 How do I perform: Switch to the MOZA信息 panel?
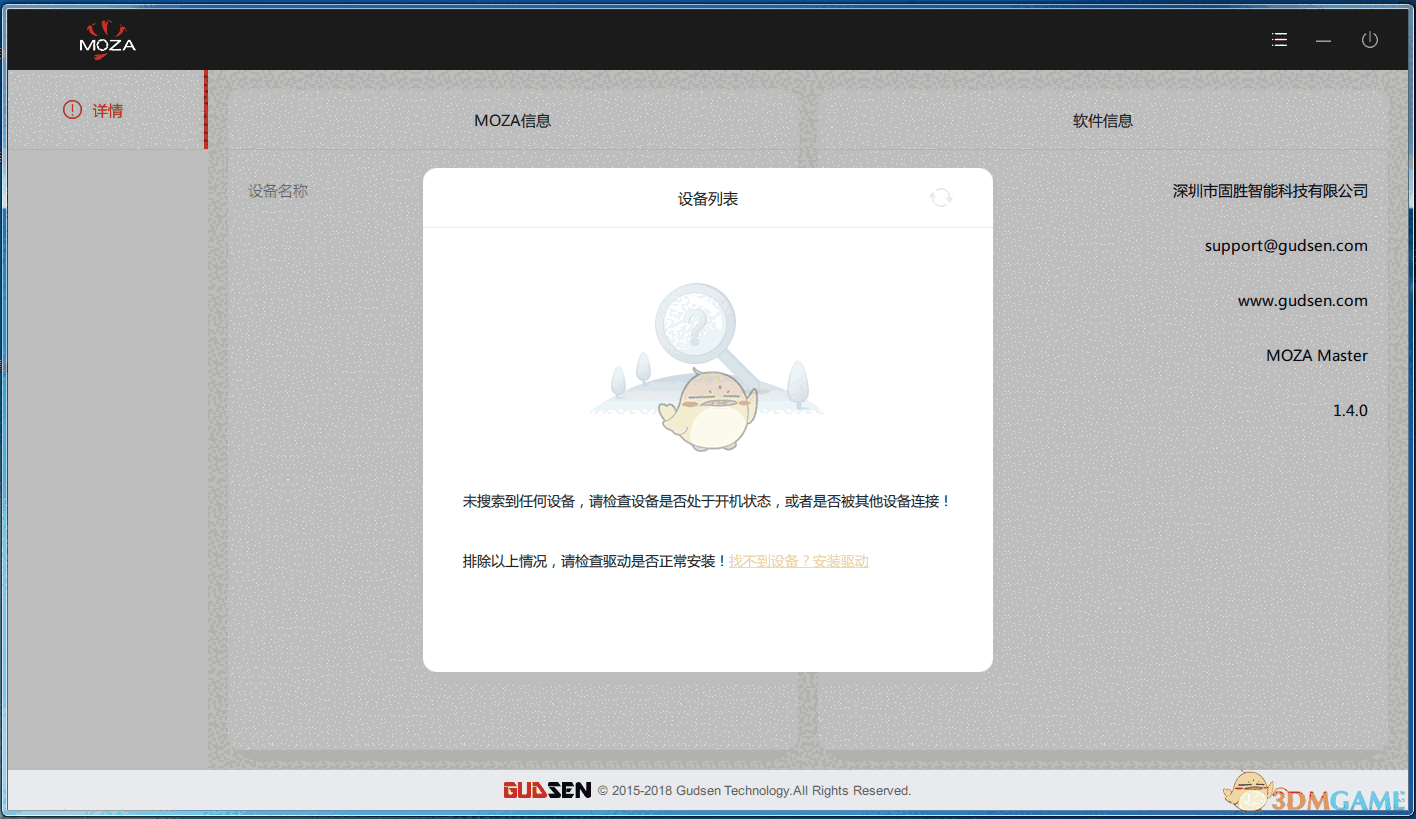point(513,120)
